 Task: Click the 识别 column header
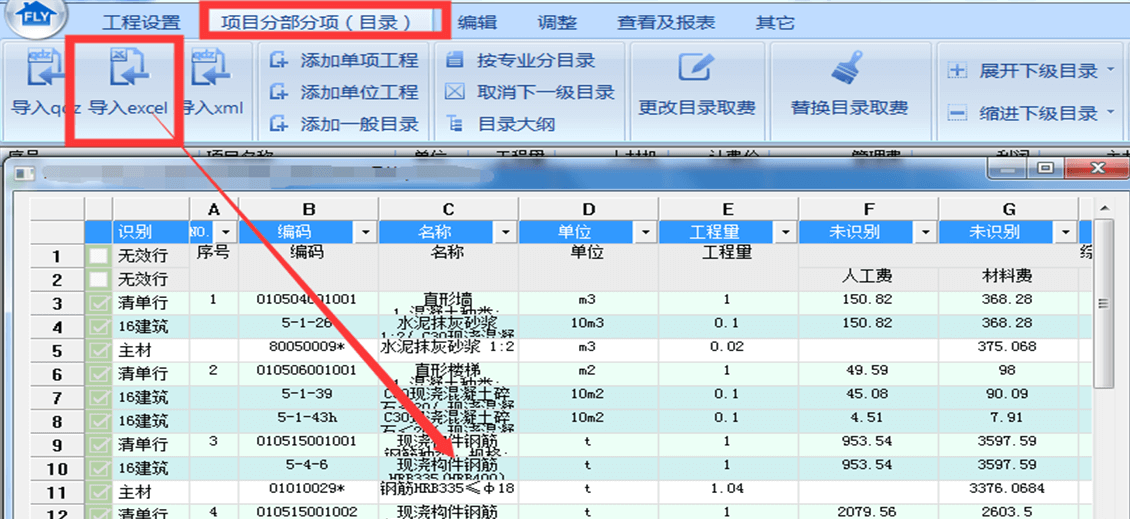(151, 232)
